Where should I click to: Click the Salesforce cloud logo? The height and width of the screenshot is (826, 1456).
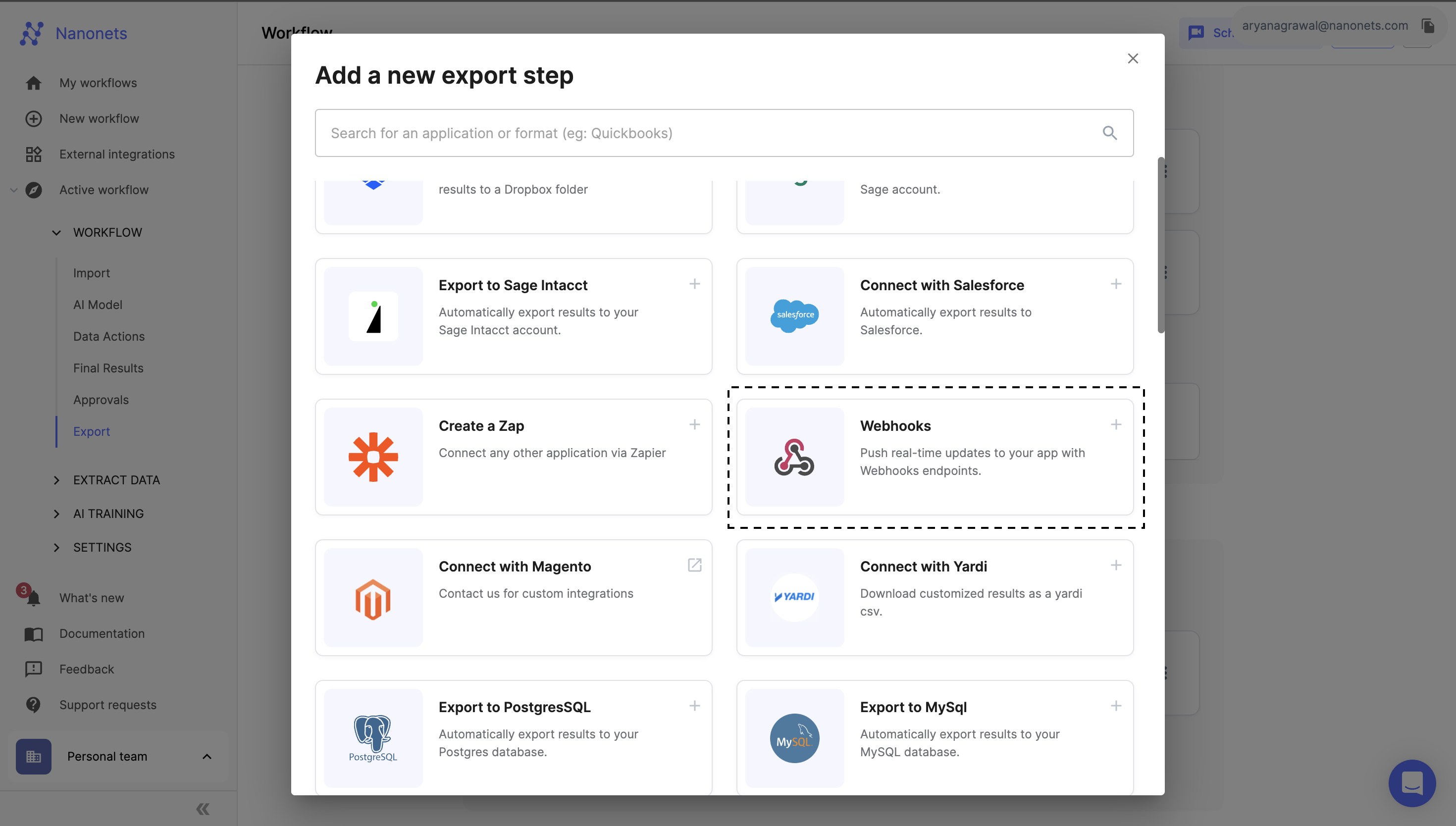pyautogui.click(x=794, y=315)
